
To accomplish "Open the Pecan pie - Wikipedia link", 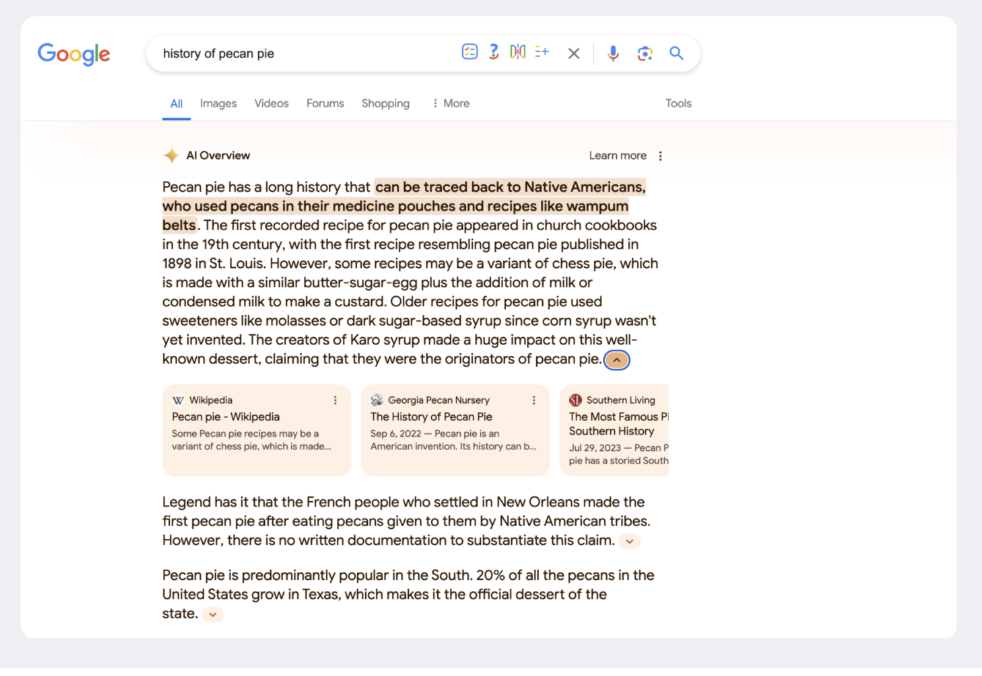I will 225,417.
